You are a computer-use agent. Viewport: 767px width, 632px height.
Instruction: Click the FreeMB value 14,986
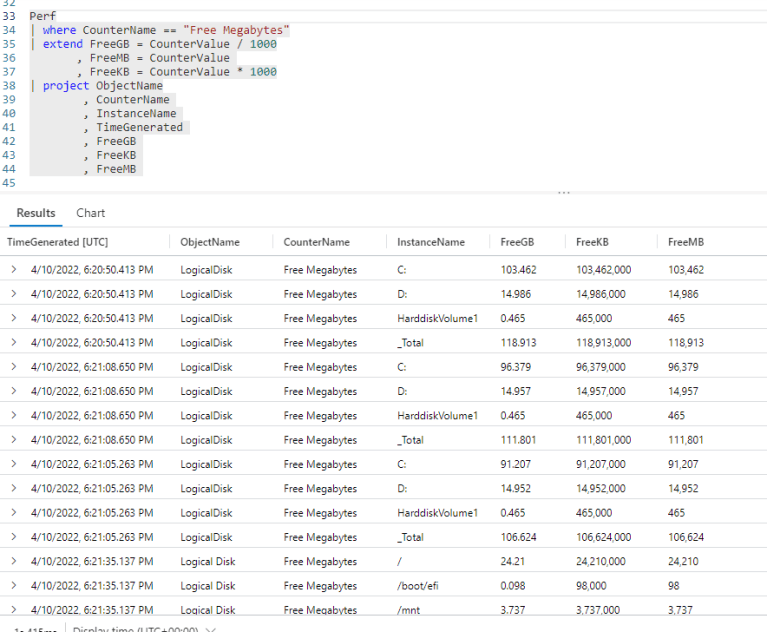click(683, 294)
